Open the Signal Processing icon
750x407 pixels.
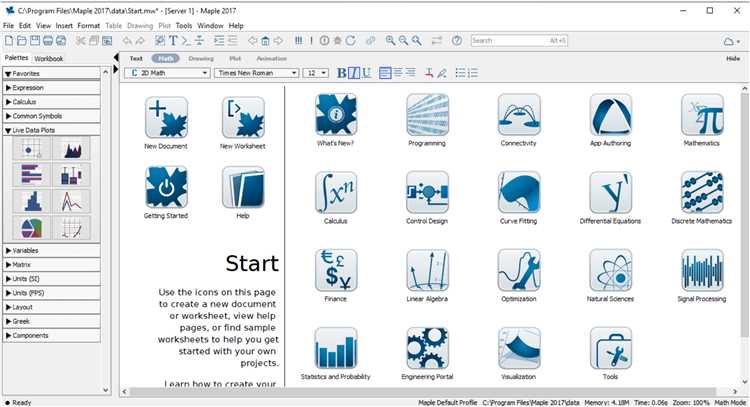tap(702, 270)
